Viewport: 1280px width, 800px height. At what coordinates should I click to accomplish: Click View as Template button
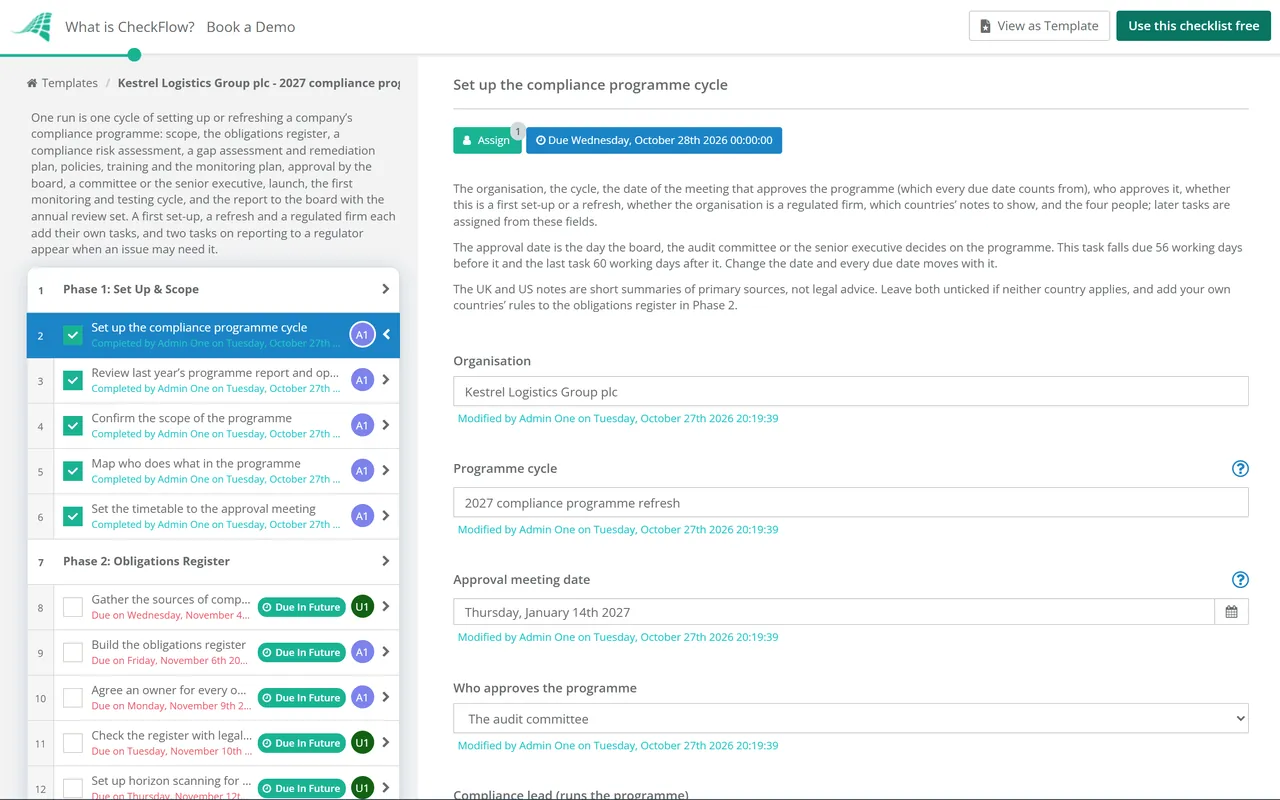[x=1039, y=26]
